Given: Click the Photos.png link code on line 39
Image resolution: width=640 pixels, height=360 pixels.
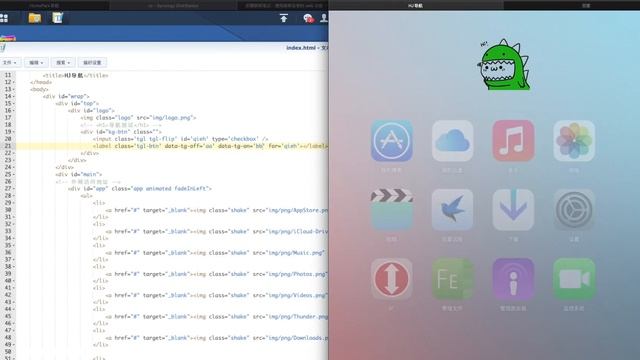Looking at the screenshot, I should [217, 274].
